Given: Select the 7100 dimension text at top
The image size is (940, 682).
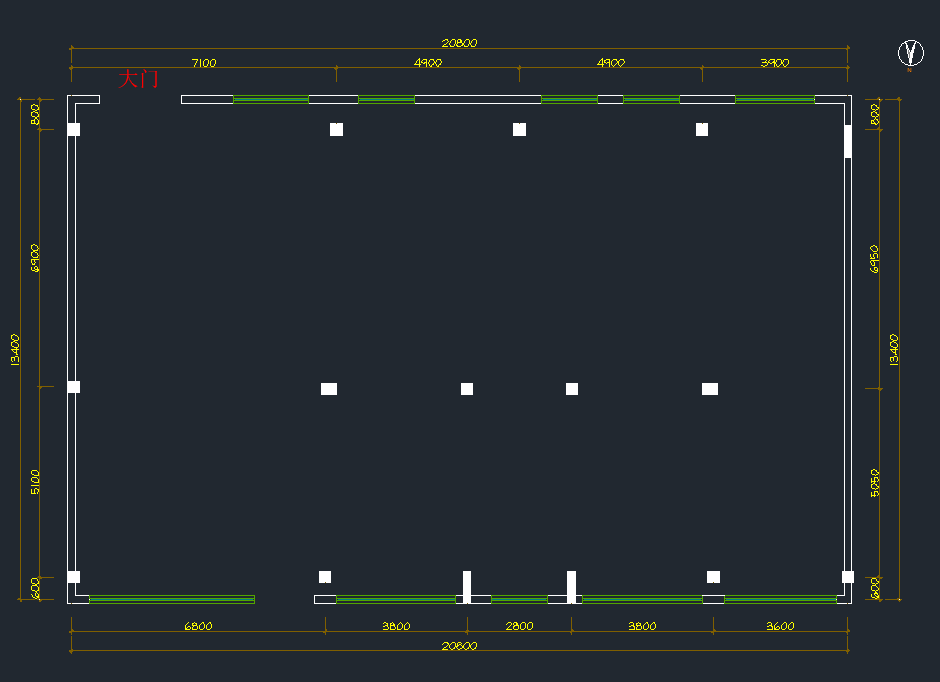Looking at the screenshot, I should click(203, 63).
